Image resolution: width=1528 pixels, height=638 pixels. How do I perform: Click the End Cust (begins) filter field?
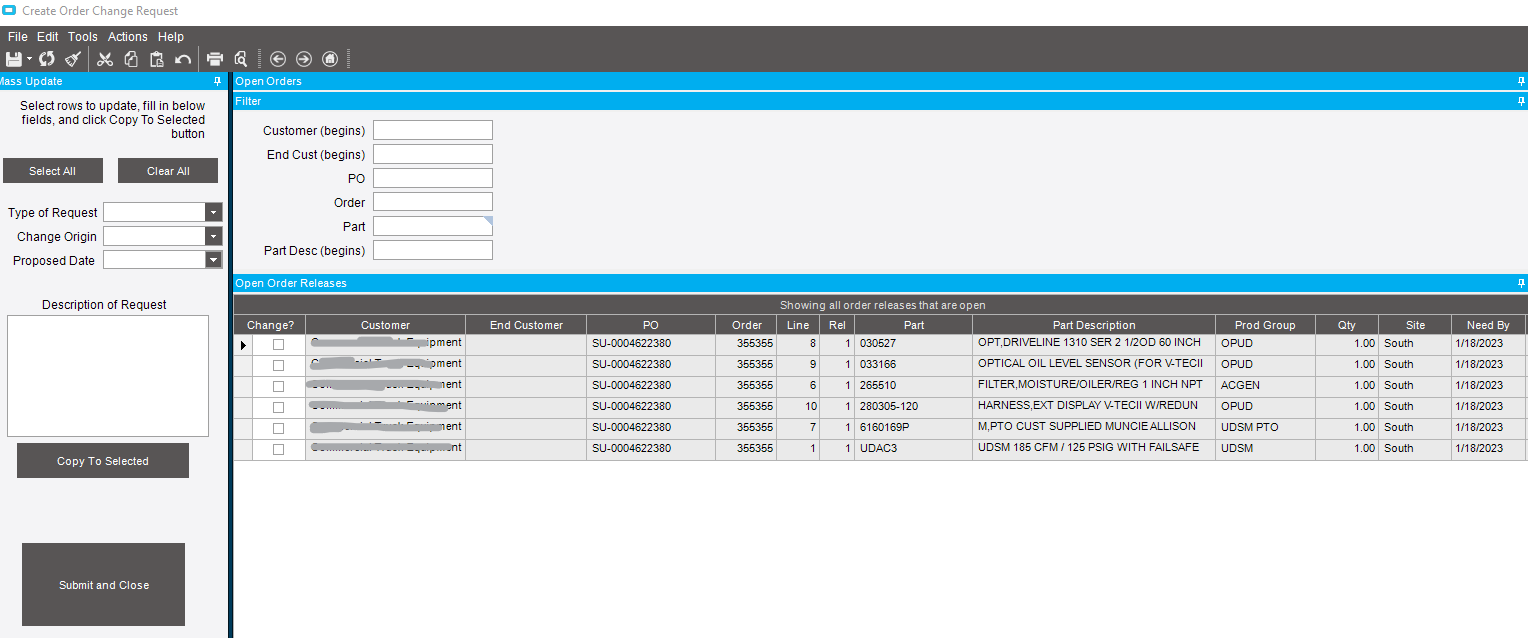433,154
